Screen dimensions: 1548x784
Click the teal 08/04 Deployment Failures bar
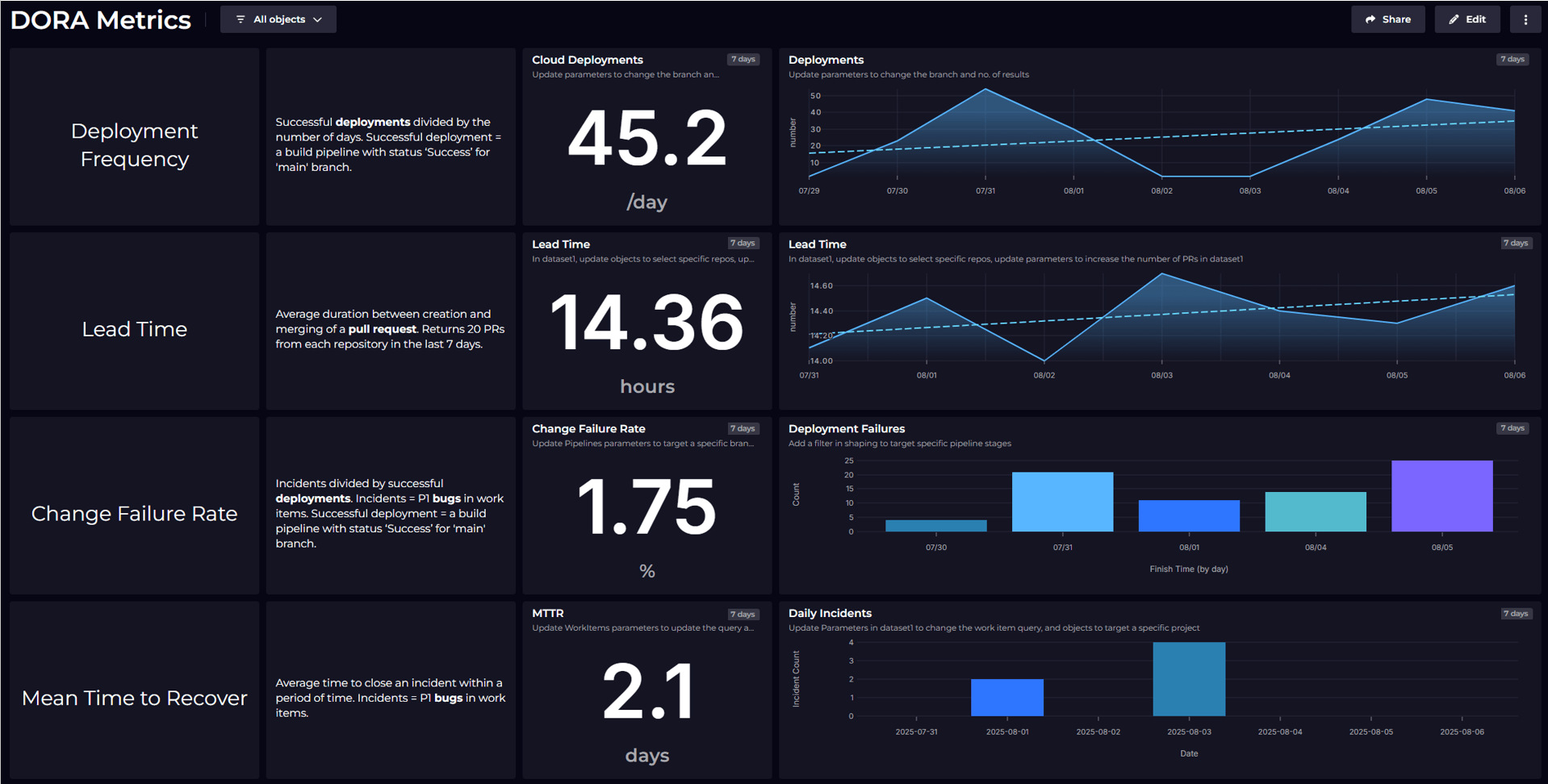tap(1315, 511)
